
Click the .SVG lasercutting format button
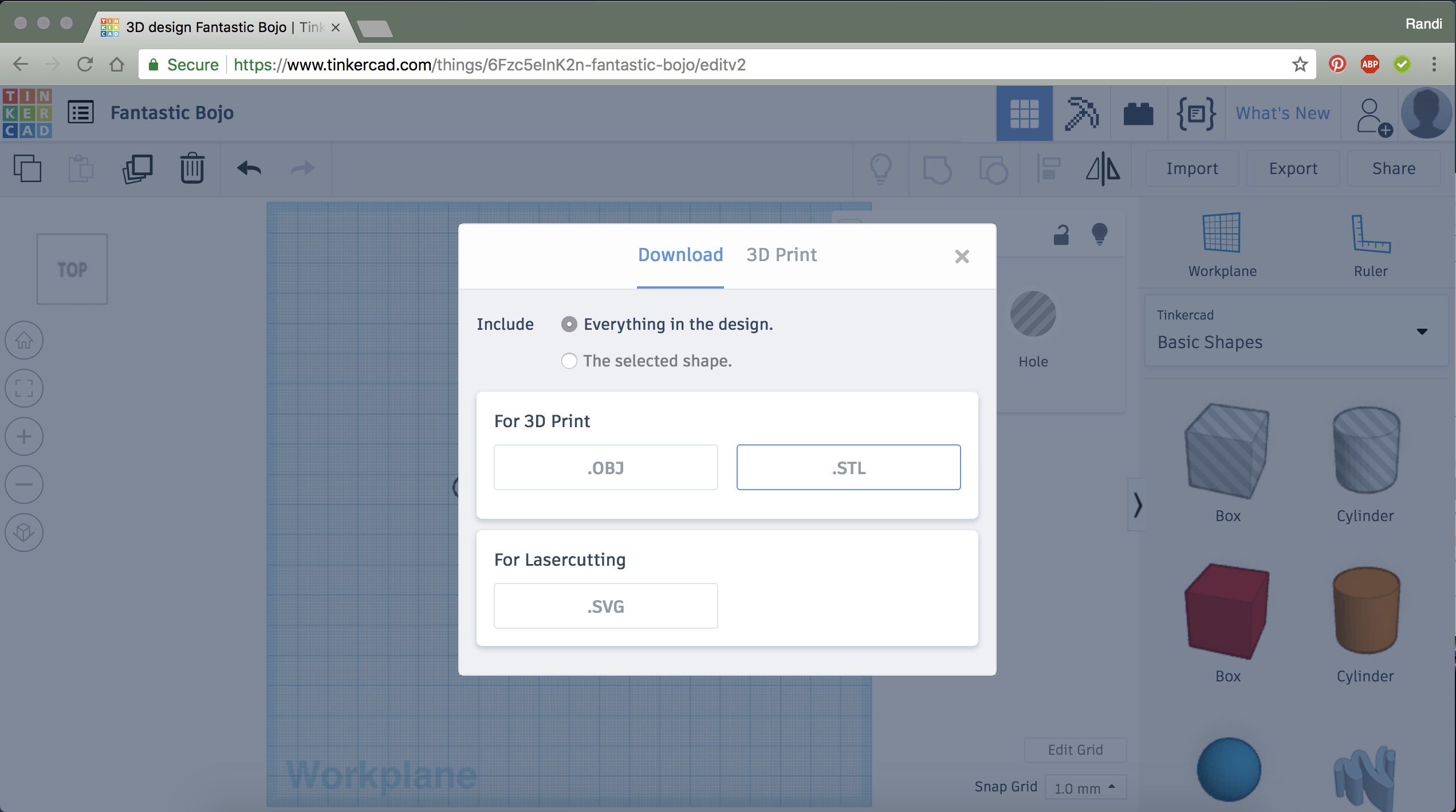605,605
